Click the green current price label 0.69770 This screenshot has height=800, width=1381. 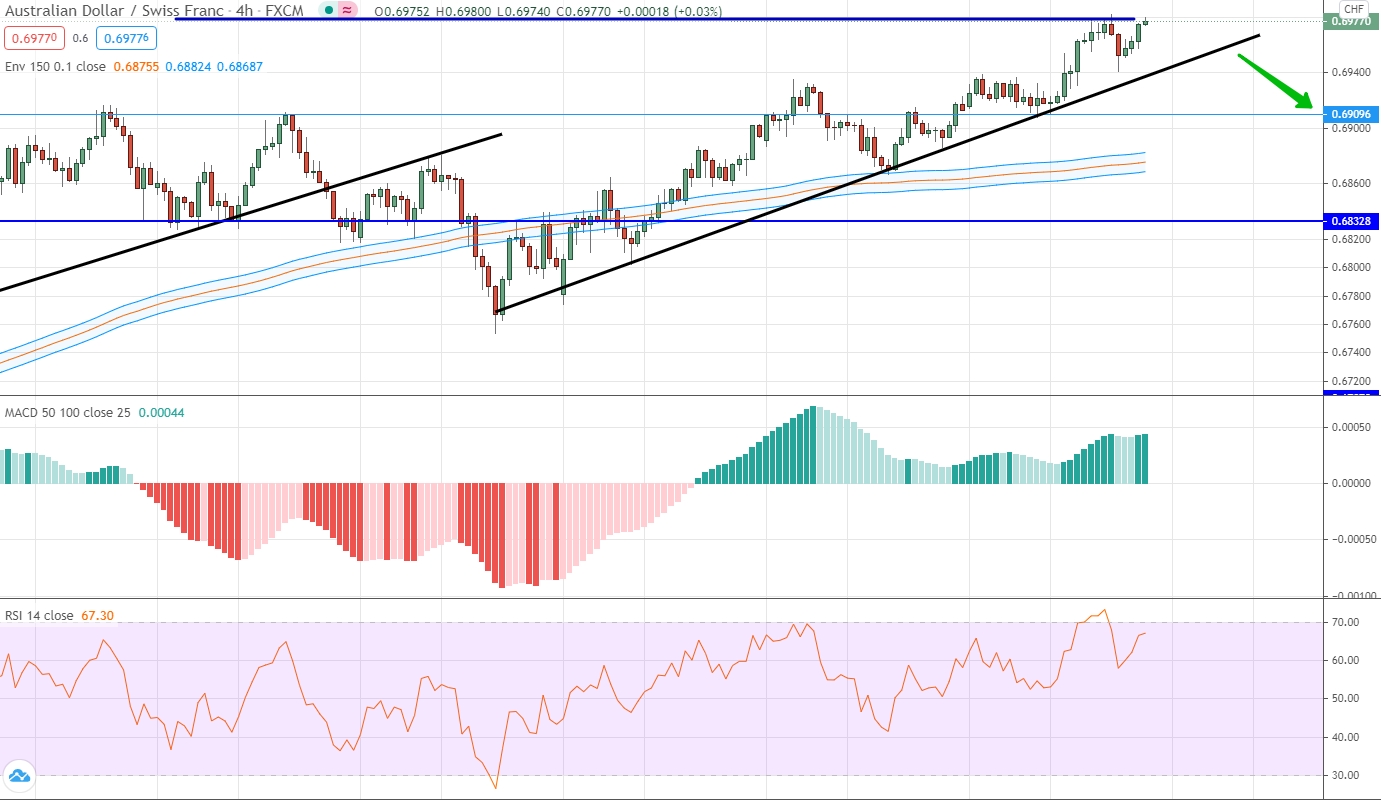coord(1351,21)
